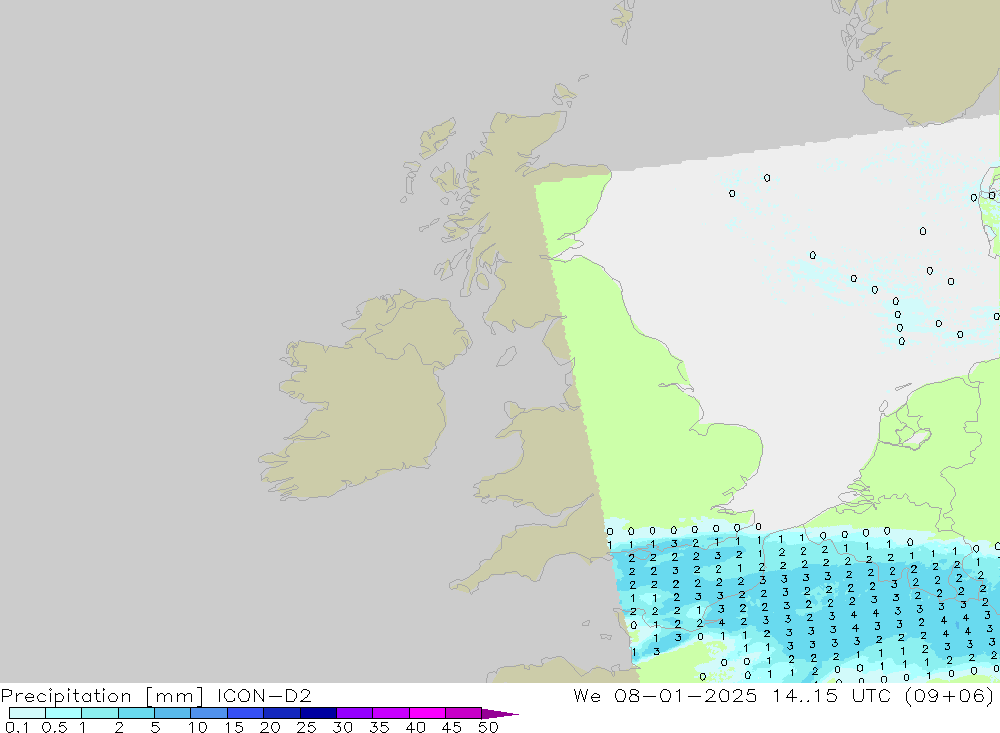Click the 2–5 mm legend color swatch
1000x733 pixels.
click(x=136, y=713)
